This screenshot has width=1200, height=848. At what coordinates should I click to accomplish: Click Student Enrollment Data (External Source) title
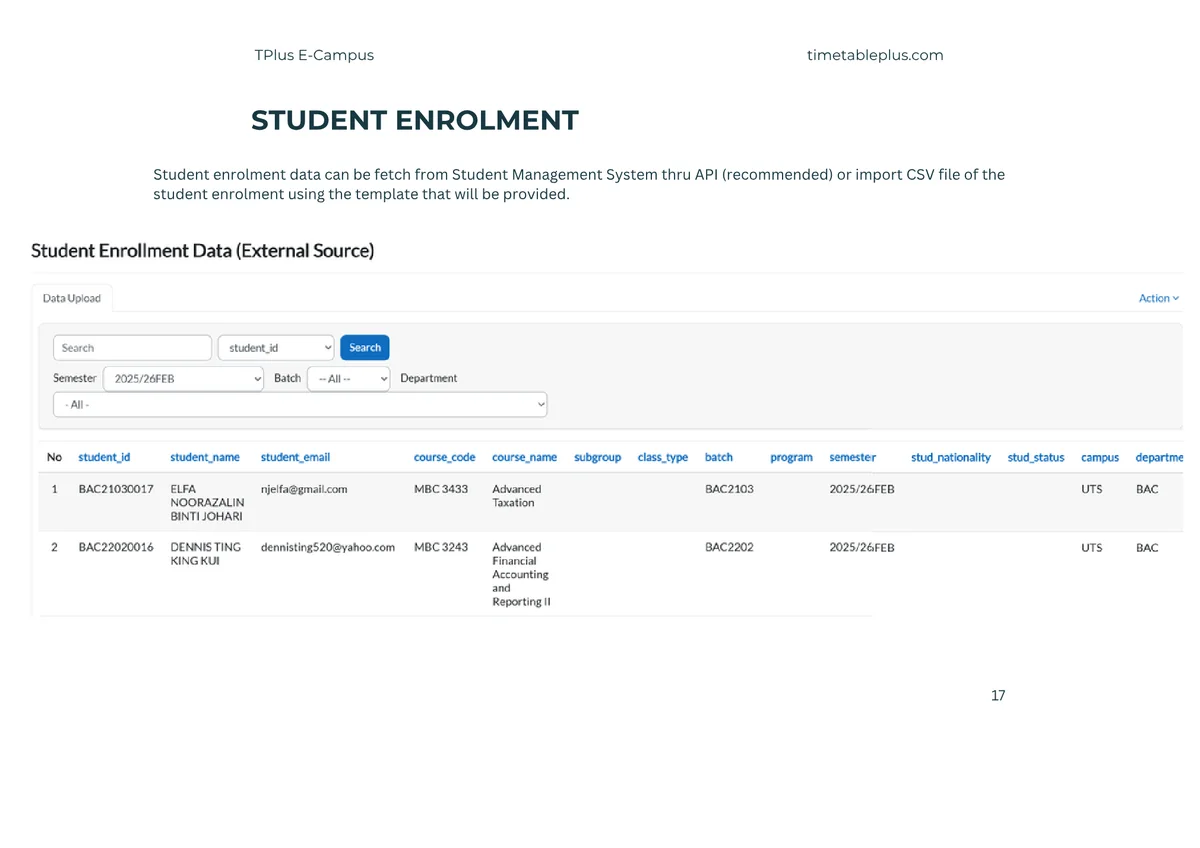pyautogui.click(x=203, y=251)
